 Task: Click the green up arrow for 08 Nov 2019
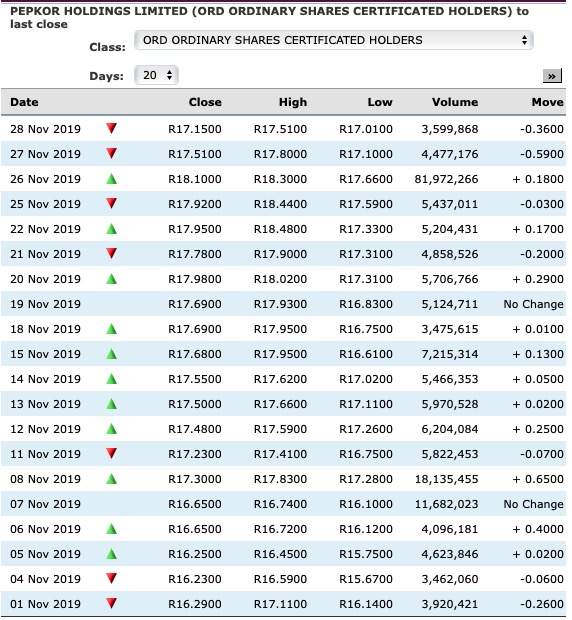(111, 479)
